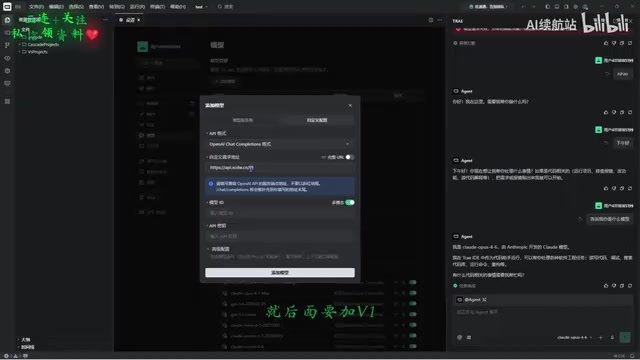Click the plus icon in the chat input toolbar
This screenshot has width=640, height=360.
(x=600, y=337)
